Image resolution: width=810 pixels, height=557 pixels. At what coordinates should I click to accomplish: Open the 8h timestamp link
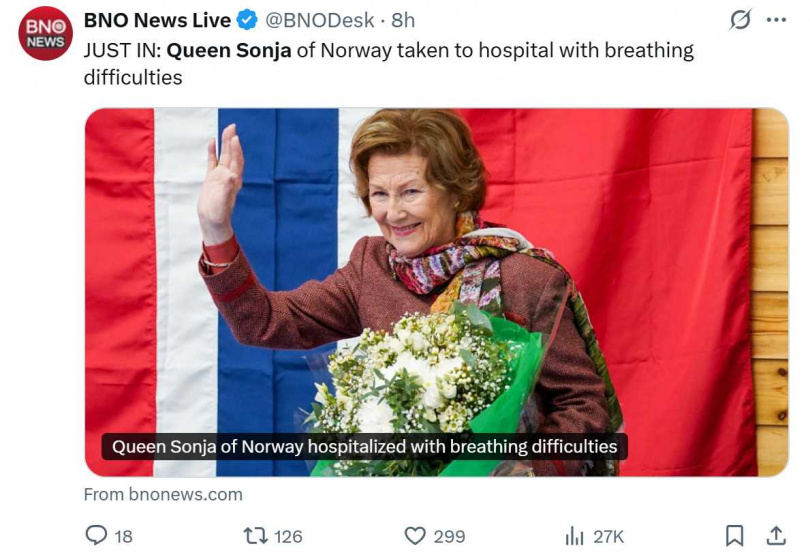(403, 20)
